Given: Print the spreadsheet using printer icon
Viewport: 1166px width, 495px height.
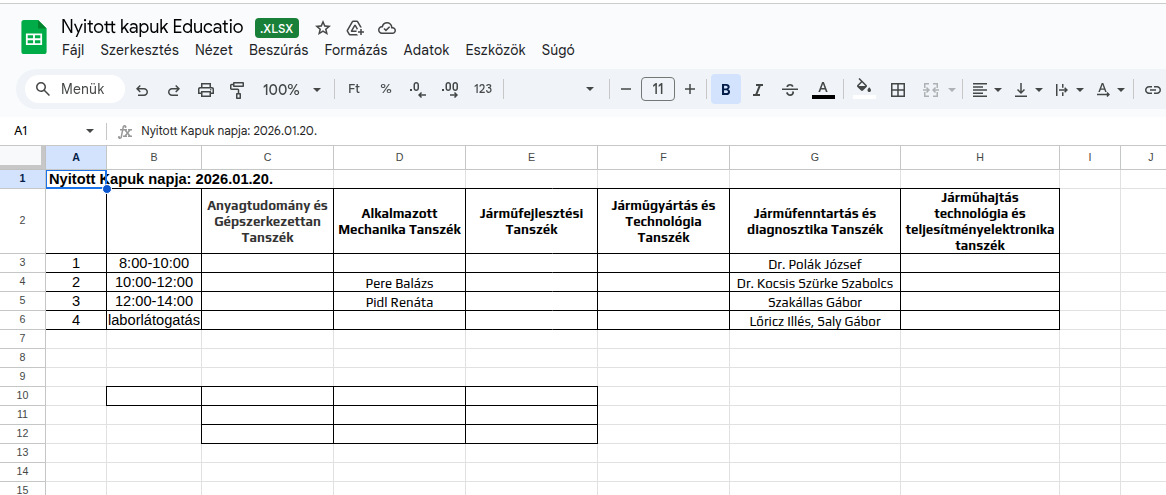Looking at the screenshot, I should [x=205, y=90].
